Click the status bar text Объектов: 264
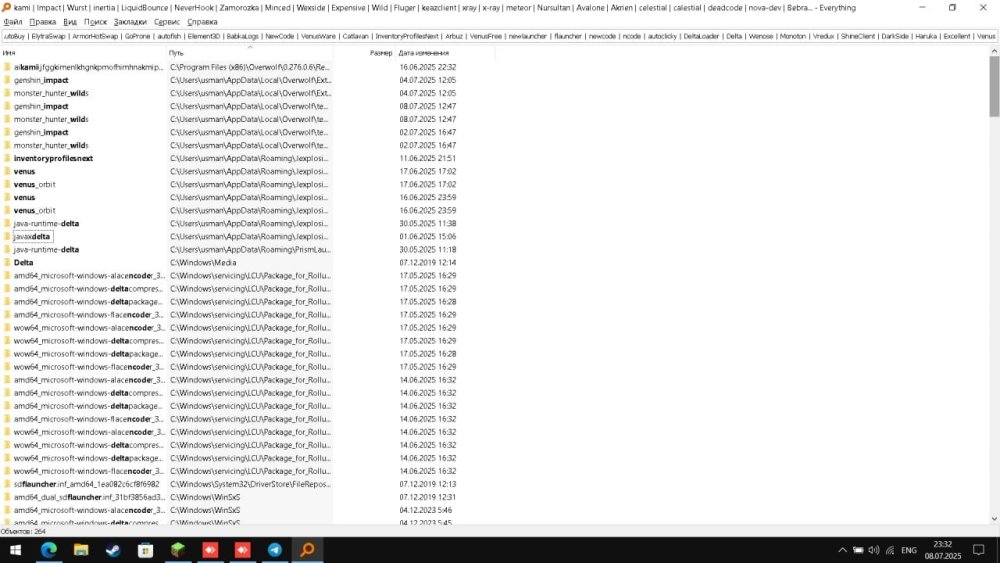 pyautogui.click(x=23, y=531)
